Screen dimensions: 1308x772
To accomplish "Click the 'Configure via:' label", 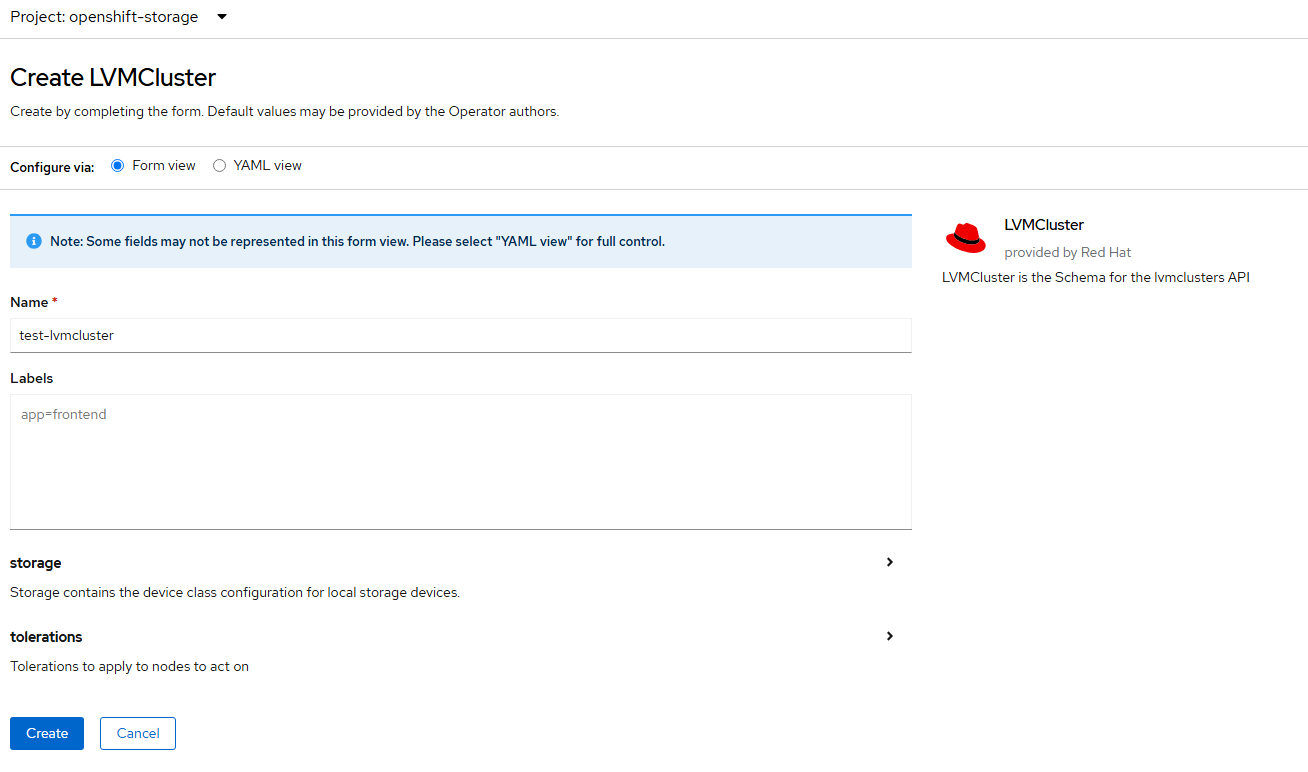I will [x=52, y=167].
